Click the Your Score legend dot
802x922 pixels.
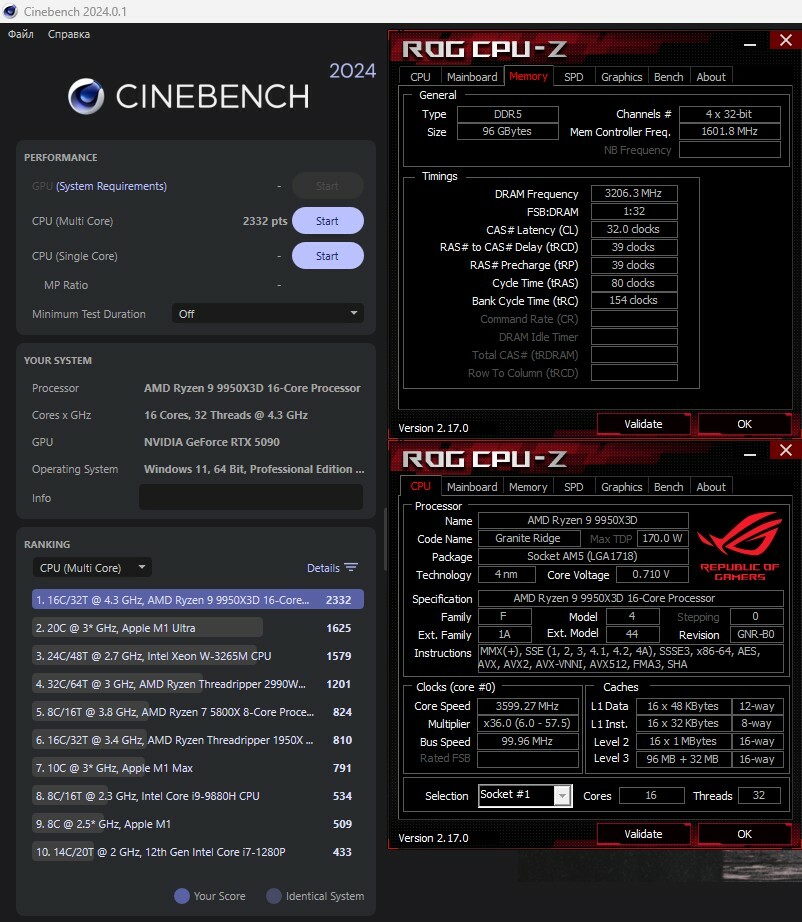(x=182, y=896)
